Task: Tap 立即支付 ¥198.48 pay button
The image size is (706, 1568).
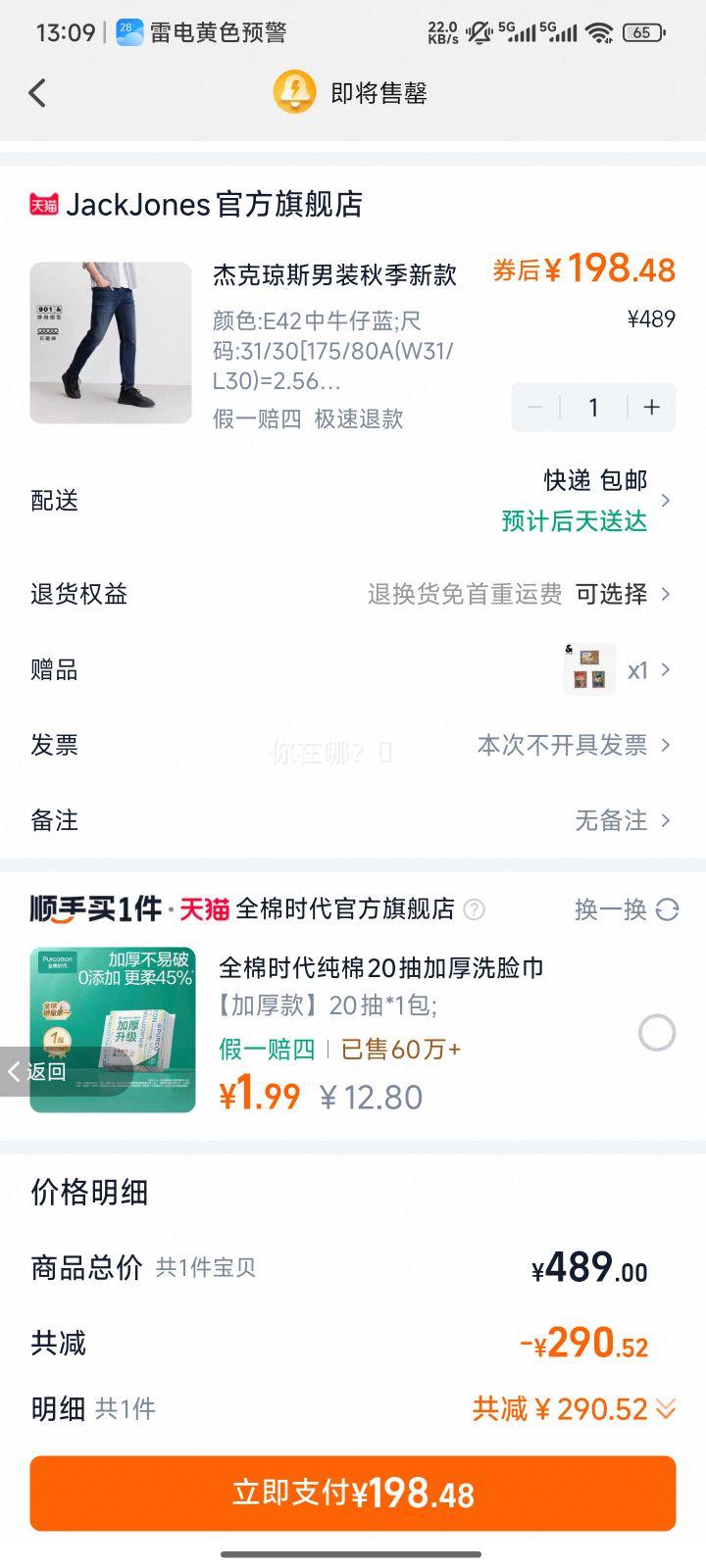Action: (353, 1494)
